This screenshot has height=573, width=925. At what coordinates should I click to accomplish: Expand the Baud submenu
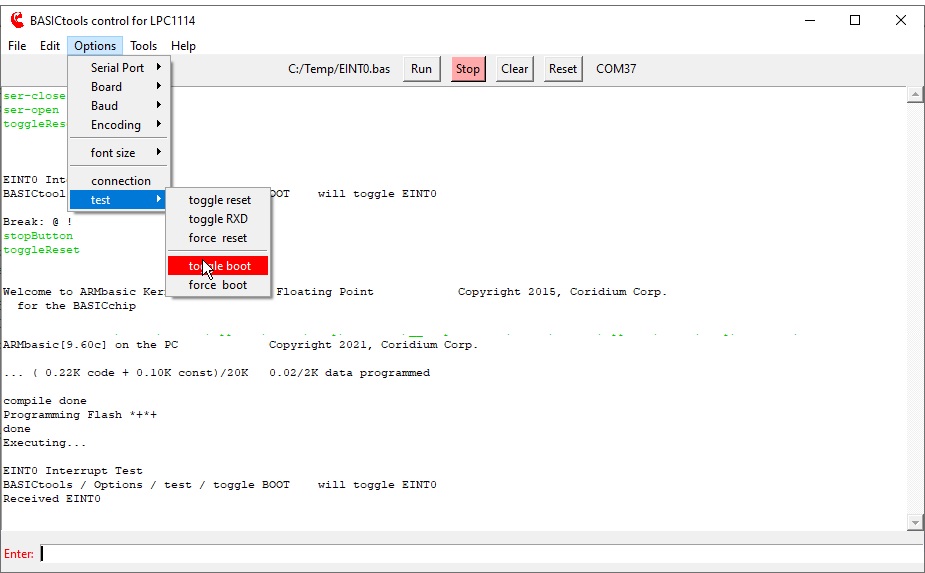[105, 106]
